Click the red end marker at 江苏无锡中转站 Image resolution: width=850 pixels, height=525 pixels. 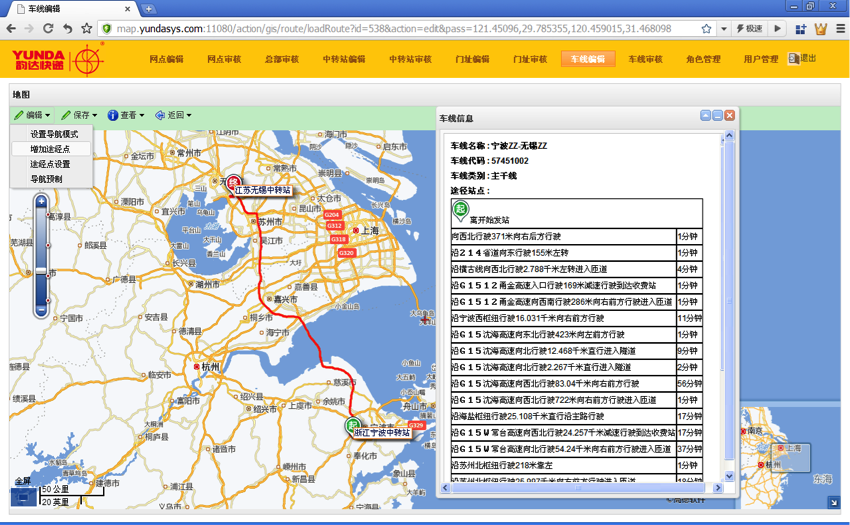click(x=234, y=182)
